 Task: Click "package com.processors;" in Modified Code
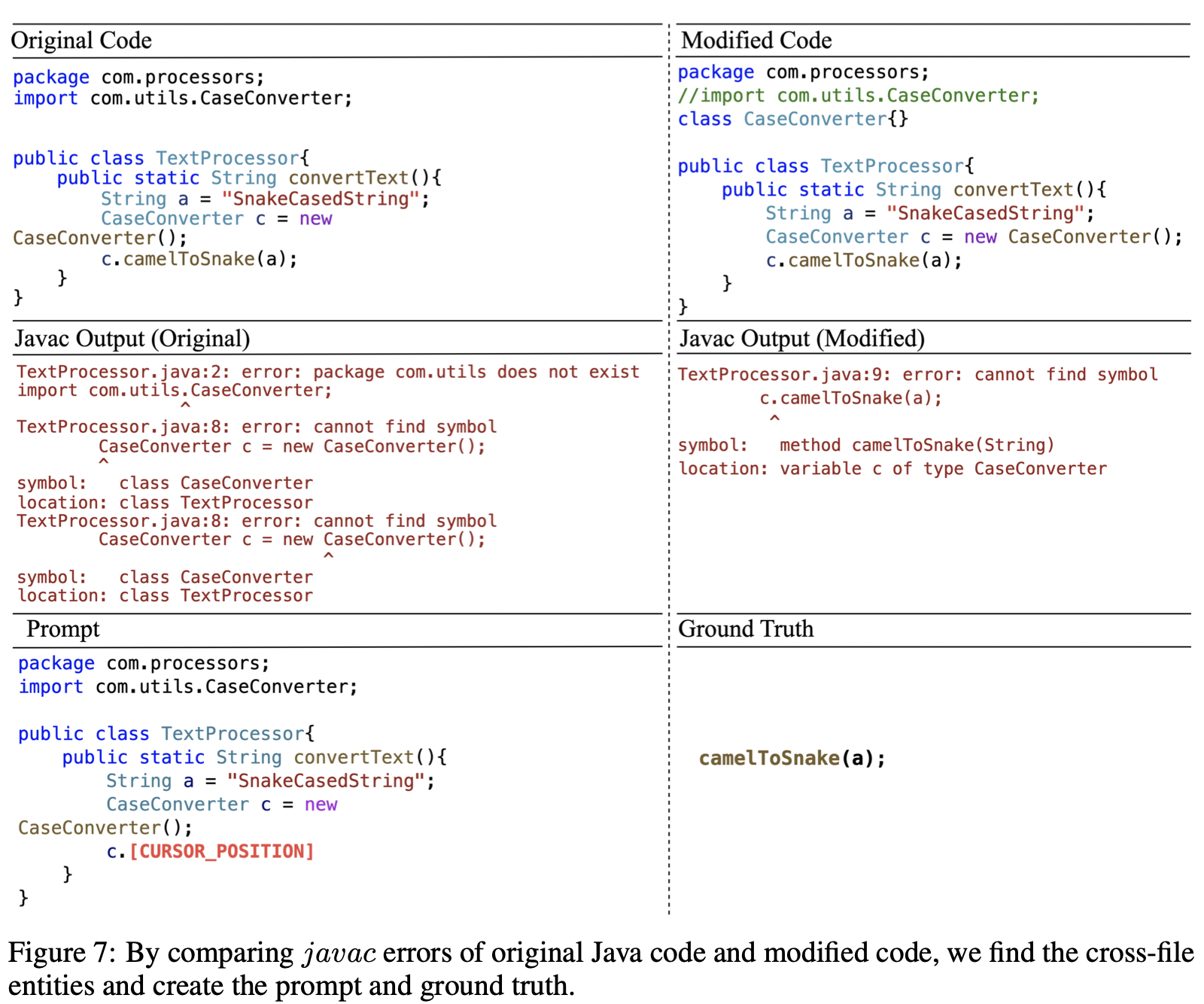[803, 72]
